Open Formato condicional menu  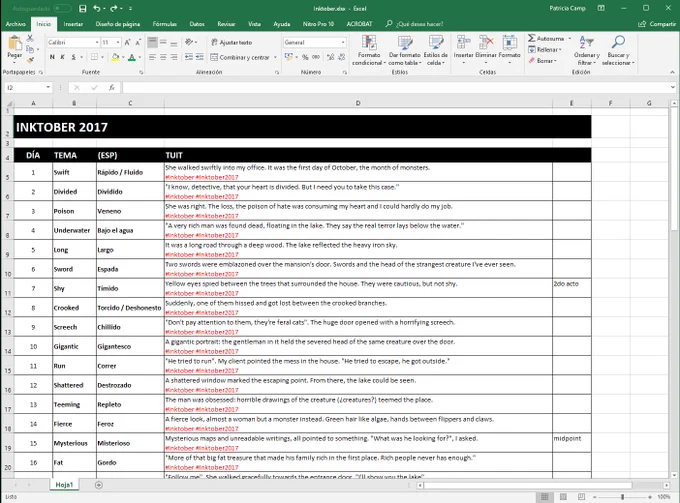point(369,50)
